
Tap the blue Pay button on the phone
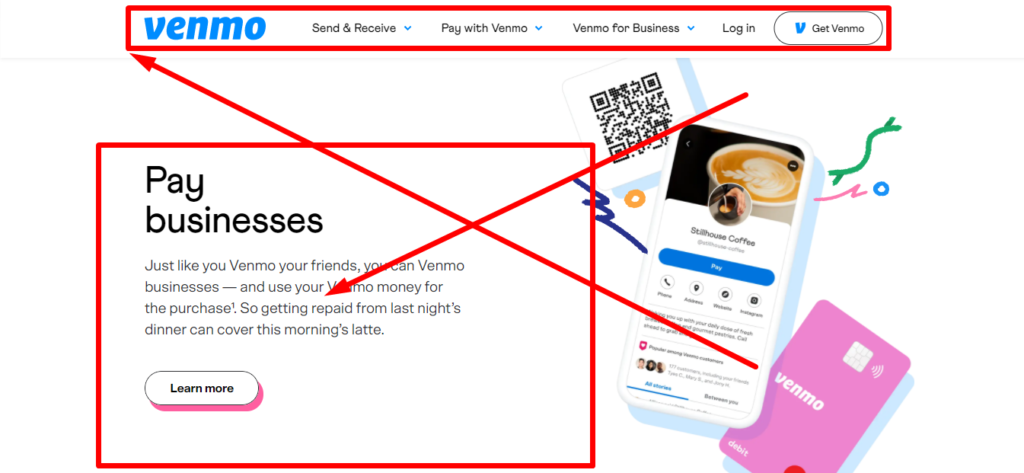click(x=716, y=267)
